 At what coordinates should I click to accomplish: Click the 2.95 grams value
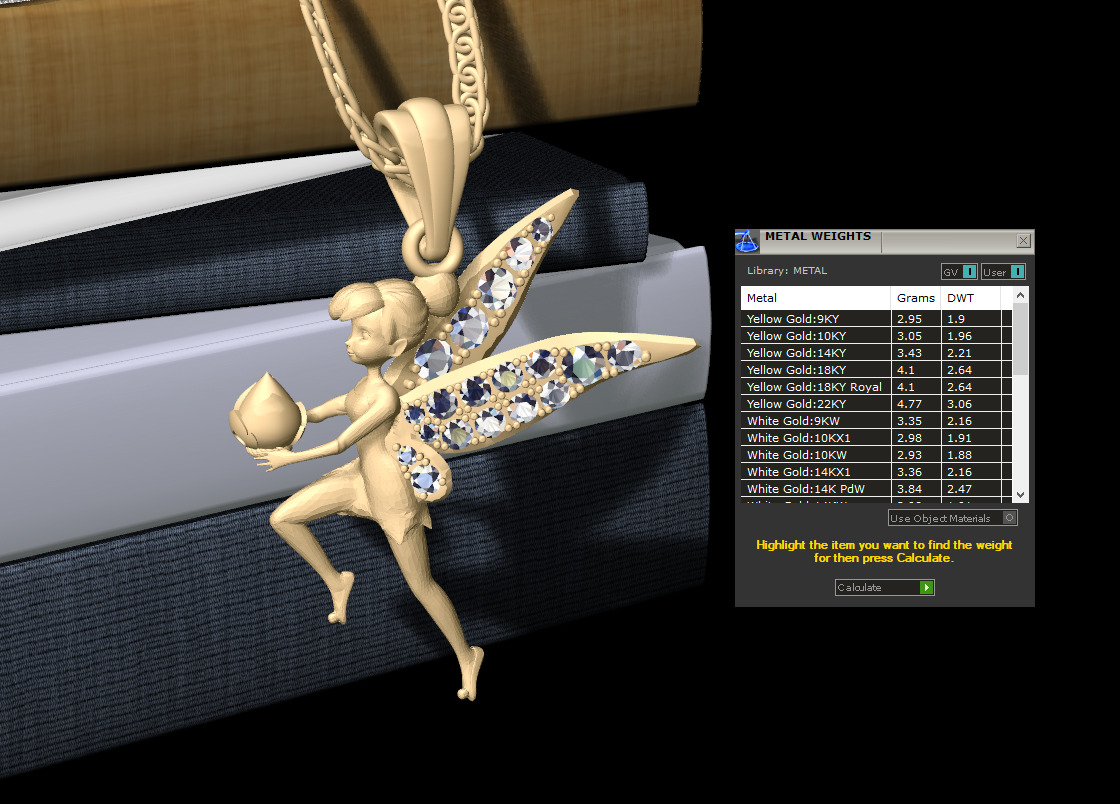909,319
